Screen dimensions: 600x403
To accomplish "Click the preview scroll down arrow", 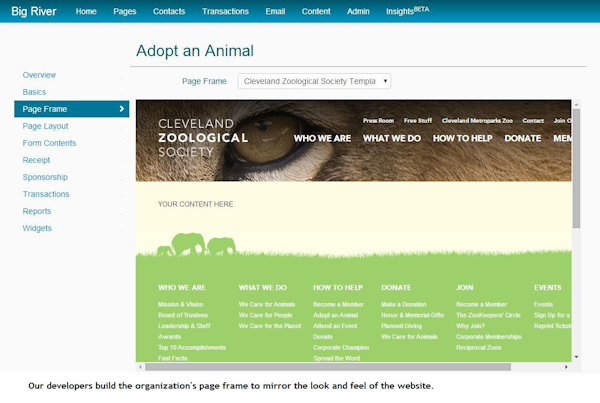I will pos(576,357).
